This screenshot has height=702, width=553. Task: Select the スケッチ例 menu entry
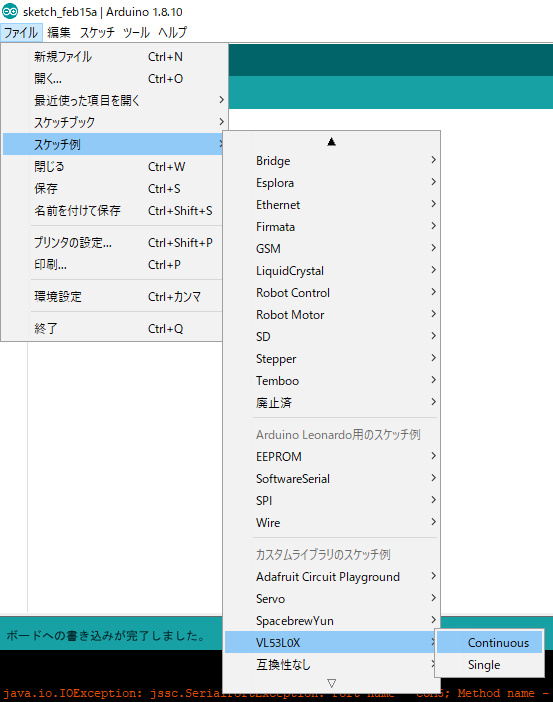pos(112,145)
